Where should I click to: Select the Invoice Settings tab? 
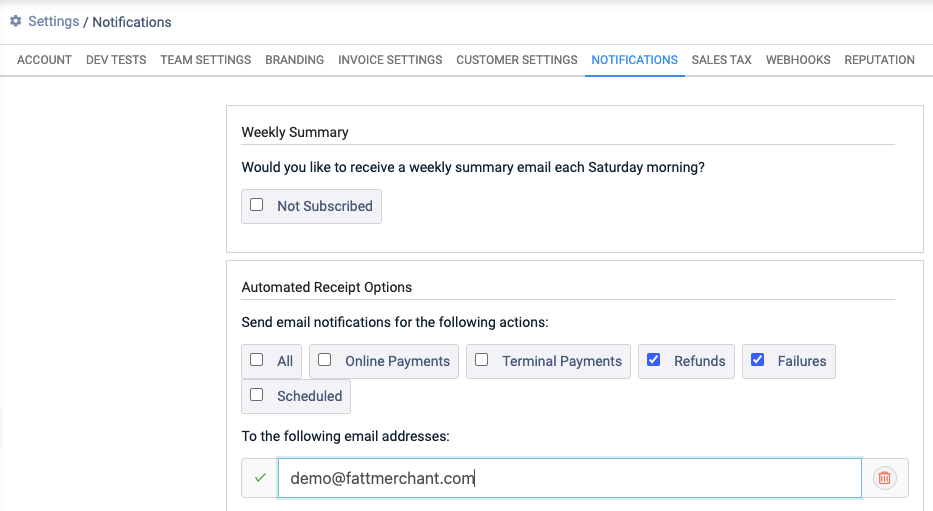coord(390,60)
